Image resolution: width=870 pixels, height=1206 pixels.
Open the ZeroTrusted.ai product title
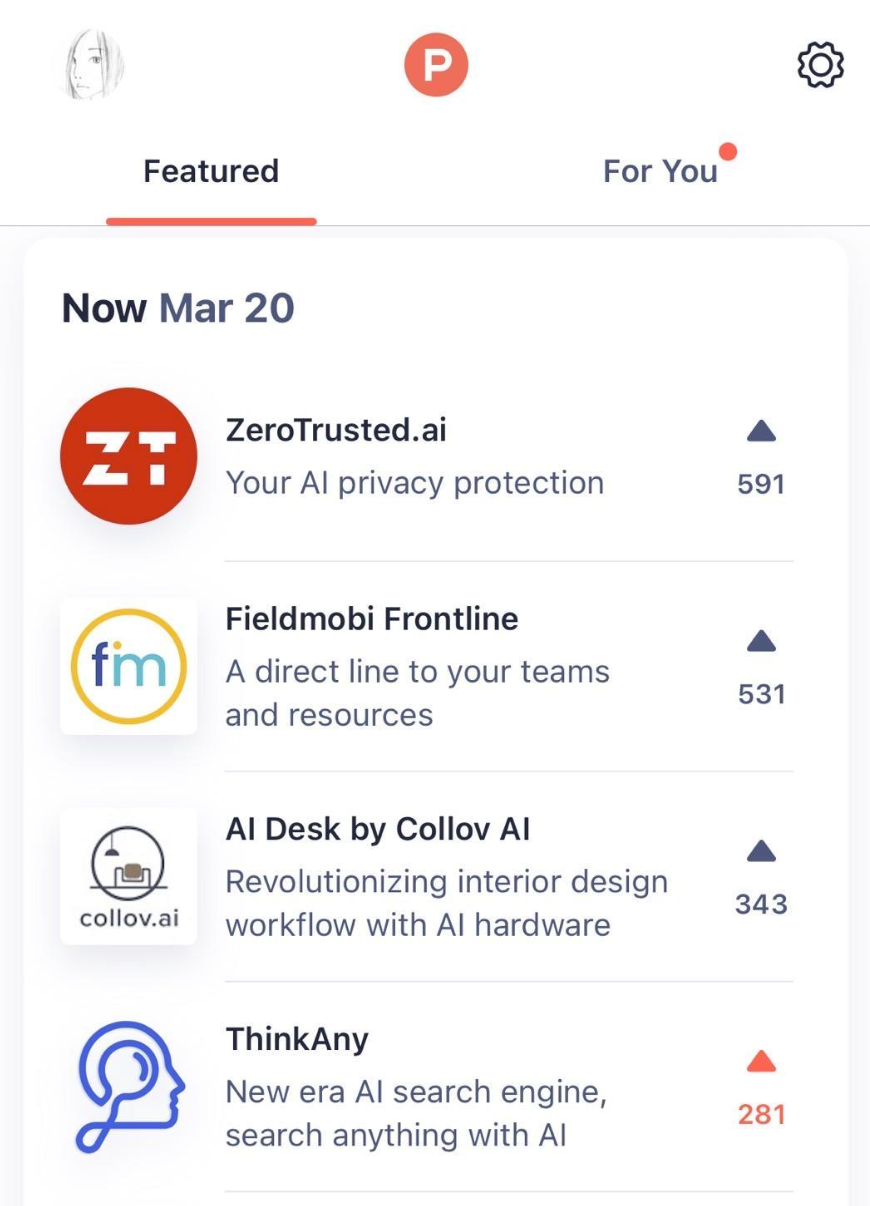pyautogui.click(x=336, y=430)
